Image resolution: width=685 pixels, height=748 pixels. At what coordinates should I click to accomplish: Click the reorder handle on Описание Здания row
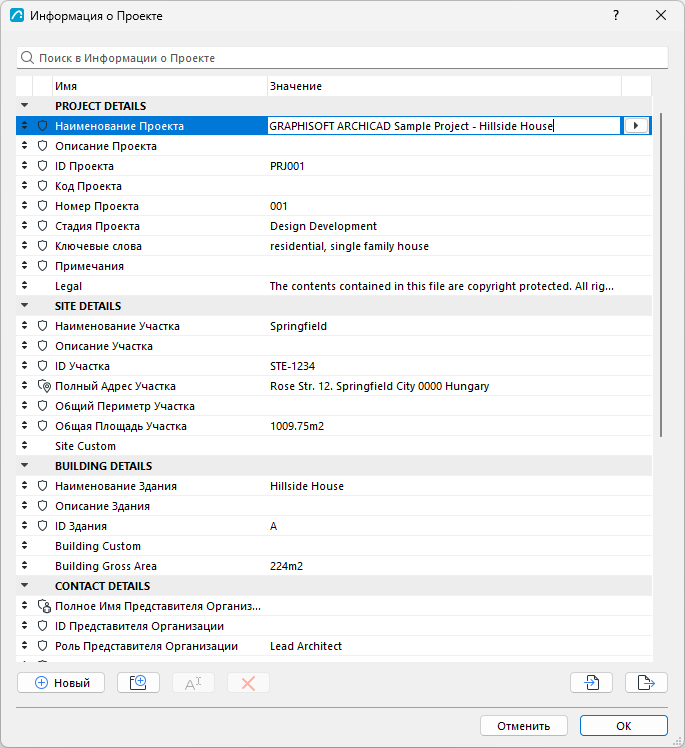24,506
